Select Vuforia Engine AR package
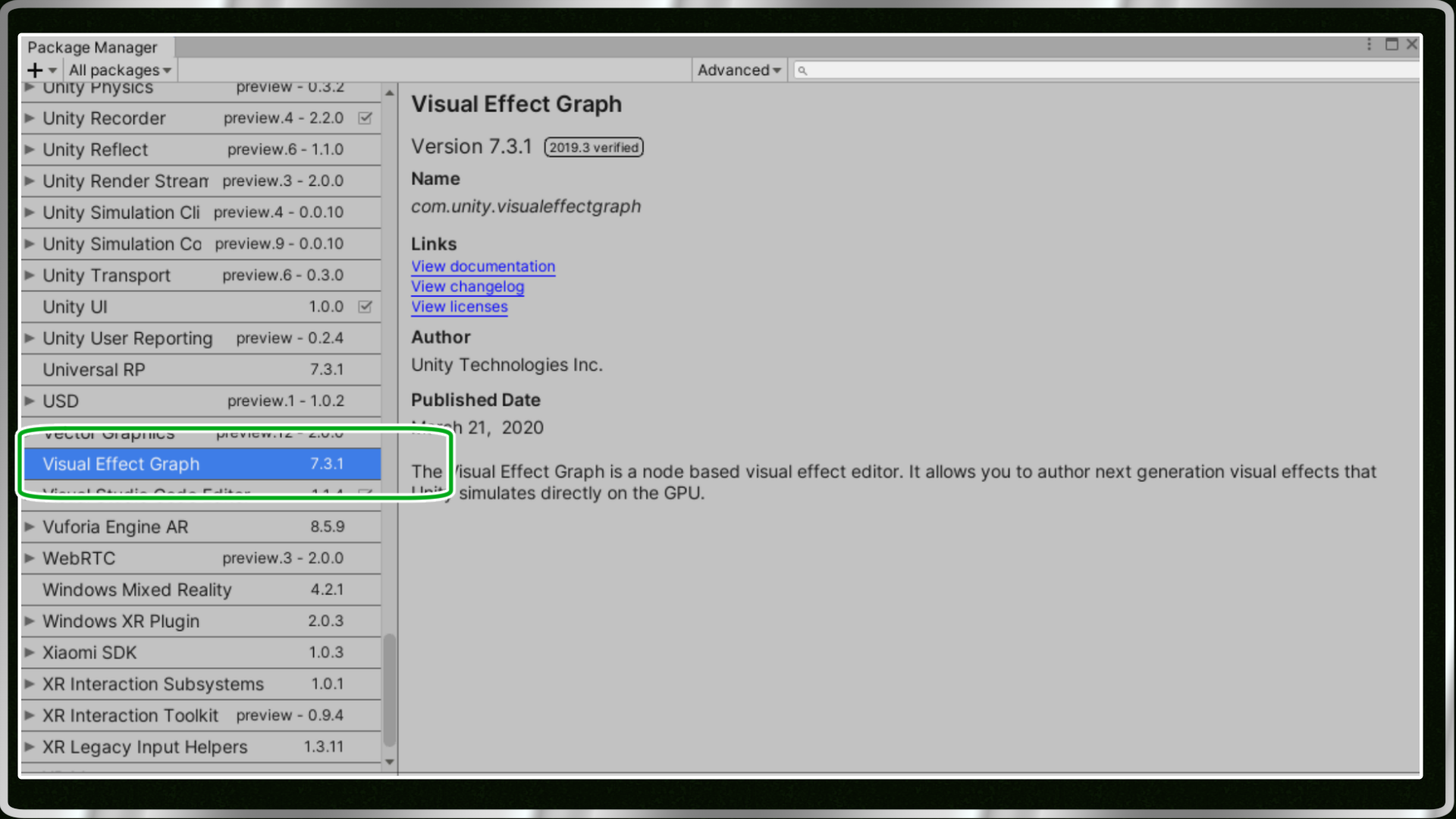This screenshot has width=1456, height=819. tap(201, 526)
